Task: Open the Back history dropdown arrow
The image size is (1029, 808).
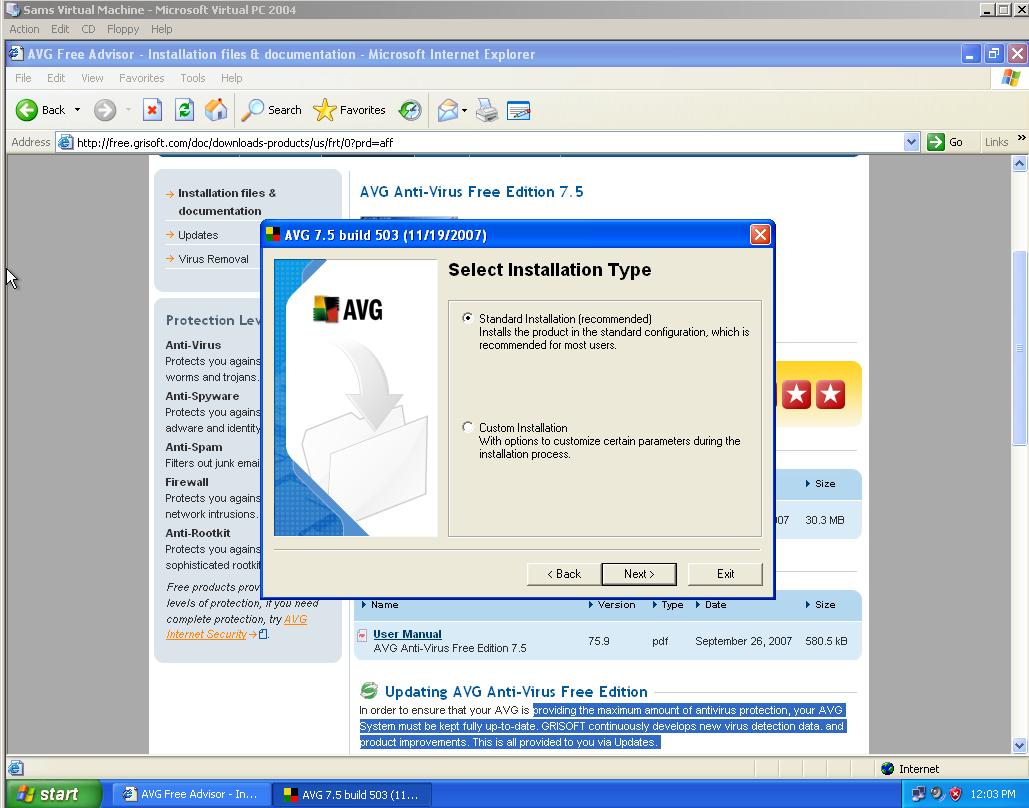Action: [77, 110]
